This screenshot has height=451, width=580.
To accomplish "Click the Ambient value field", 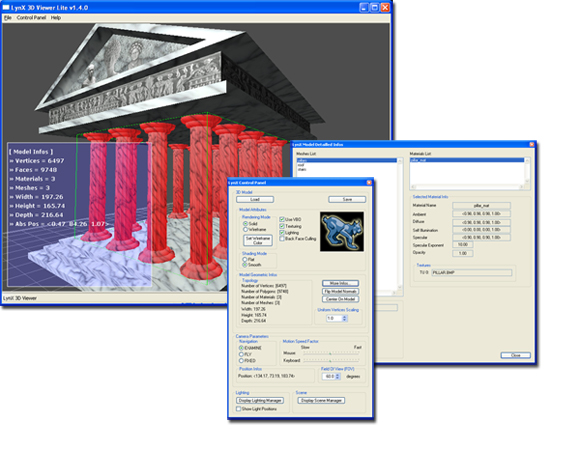I will coord(482,213).
